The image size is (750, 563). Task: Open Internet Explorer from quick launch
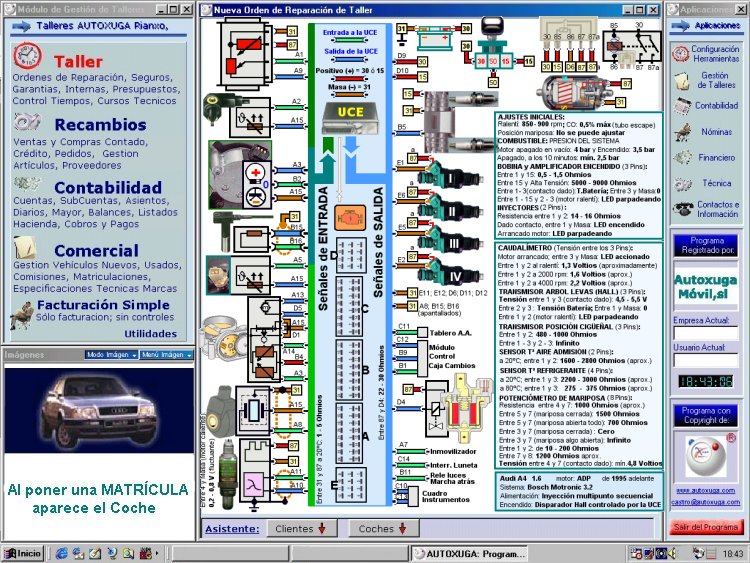61,553
